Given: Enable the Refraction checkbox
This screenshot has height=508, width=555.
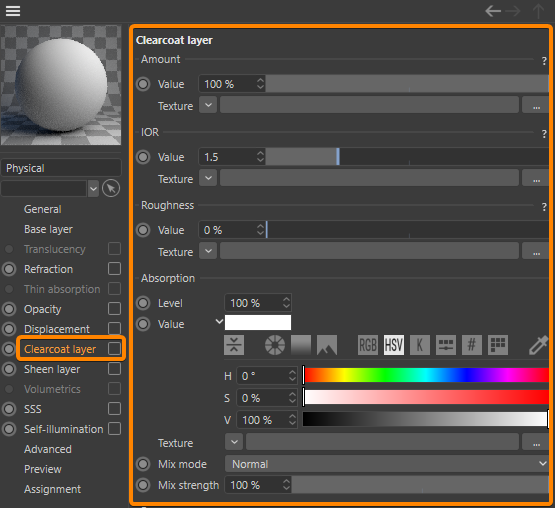Looking at the screenshot, I should 114,269.
